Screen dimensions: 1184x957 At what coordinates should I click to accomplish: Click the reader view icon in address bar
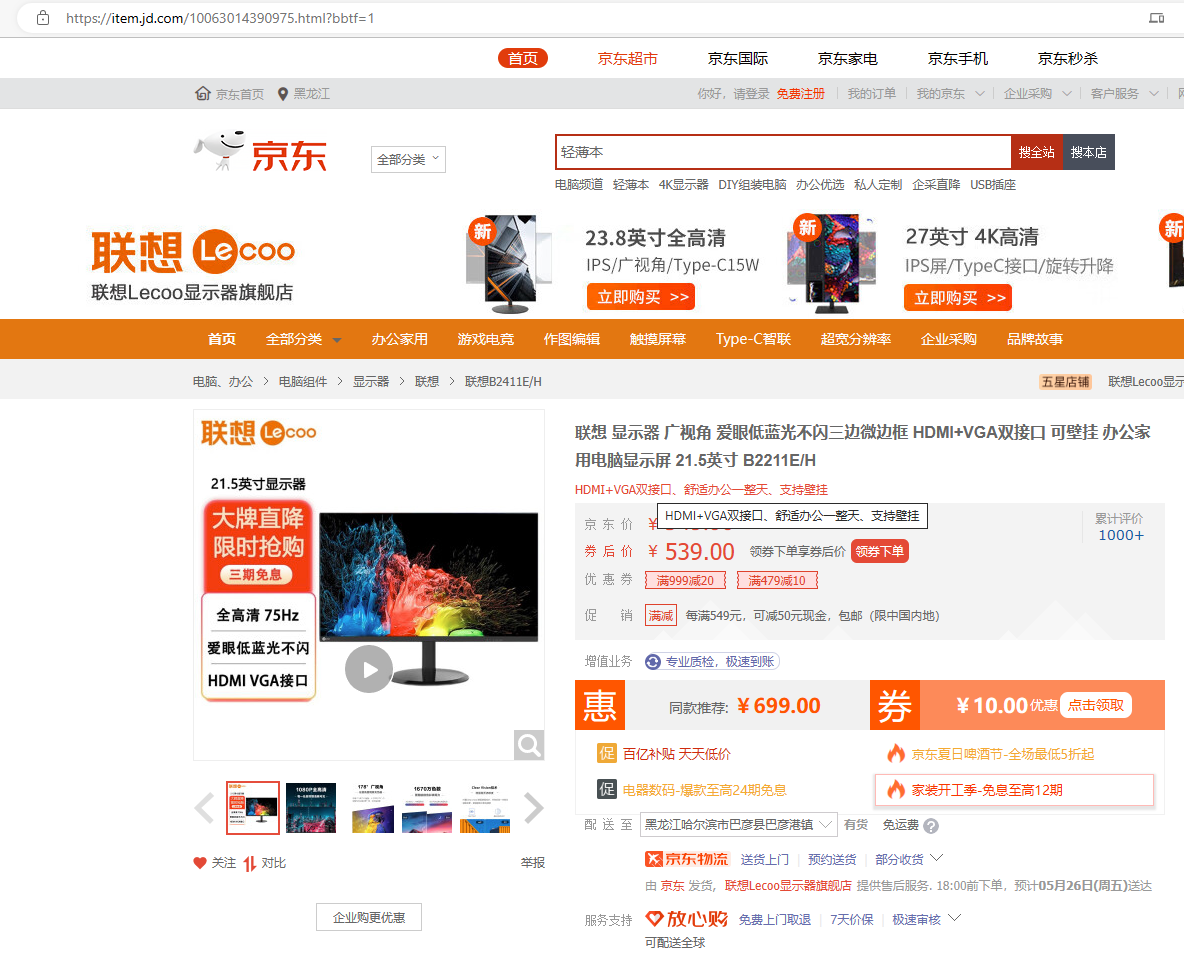click(x=1156, y=17)
